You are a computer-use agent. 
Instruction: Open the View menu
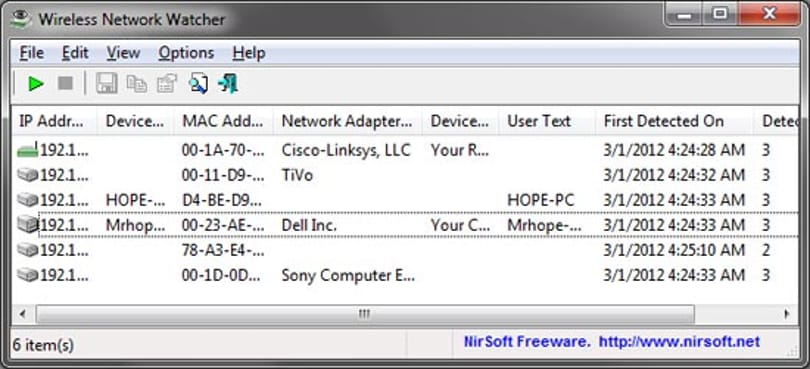(x=123, y=53)
